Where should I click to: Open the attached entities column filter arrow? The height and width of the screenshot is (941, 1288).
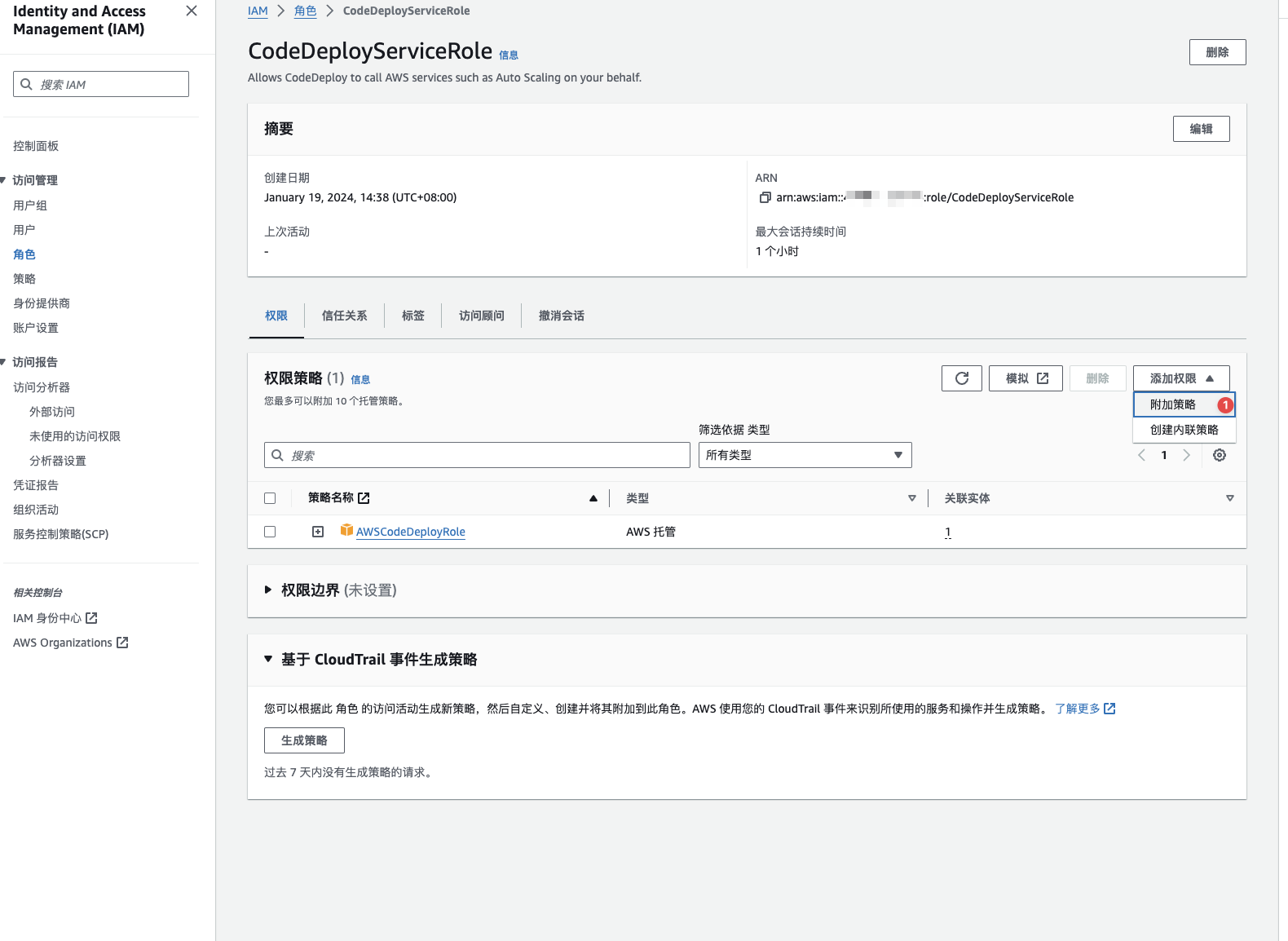pyautogui.click(x=1230, y=498)
